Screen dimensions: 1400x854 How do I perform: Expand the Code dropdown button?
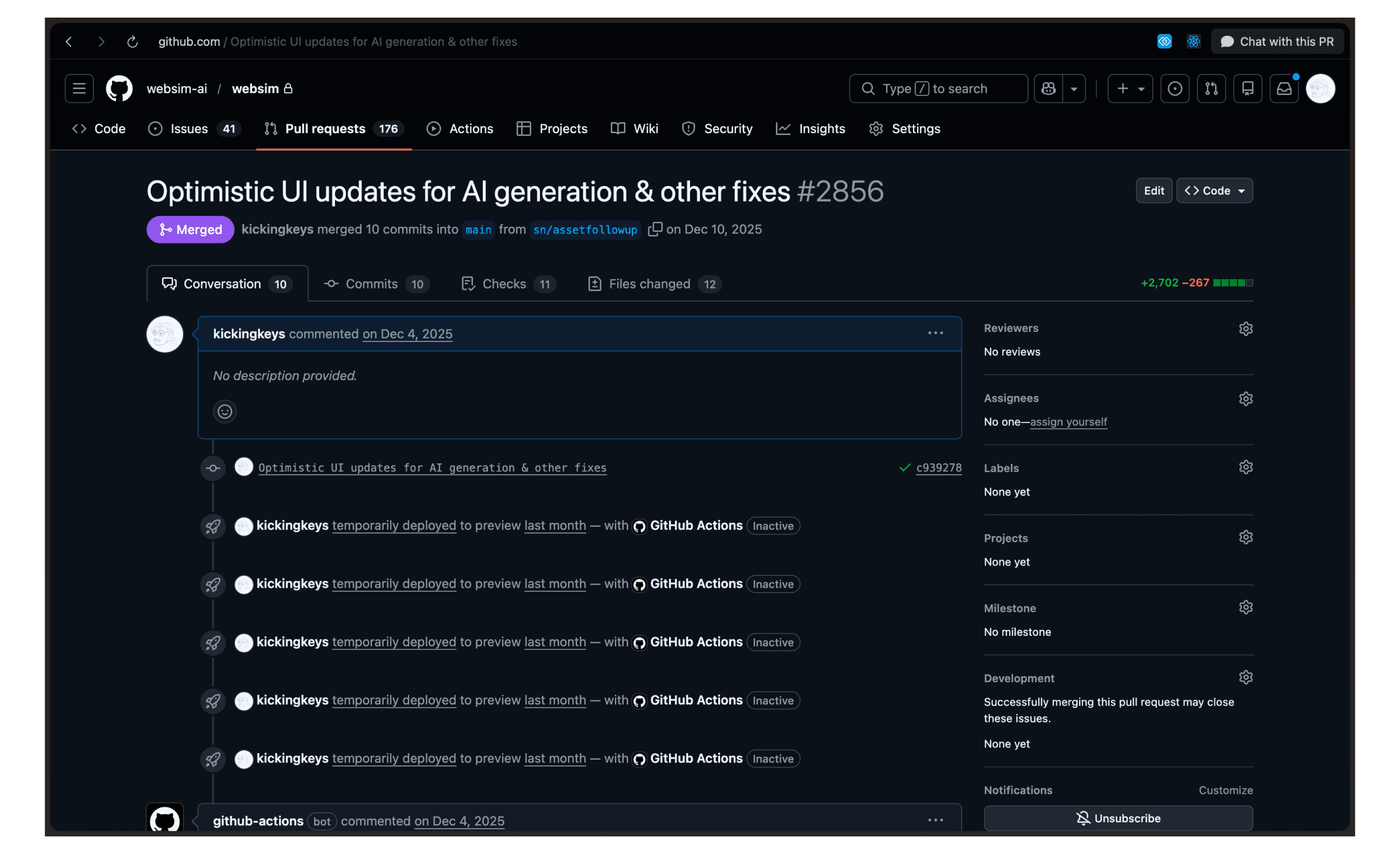[1215, 191]
